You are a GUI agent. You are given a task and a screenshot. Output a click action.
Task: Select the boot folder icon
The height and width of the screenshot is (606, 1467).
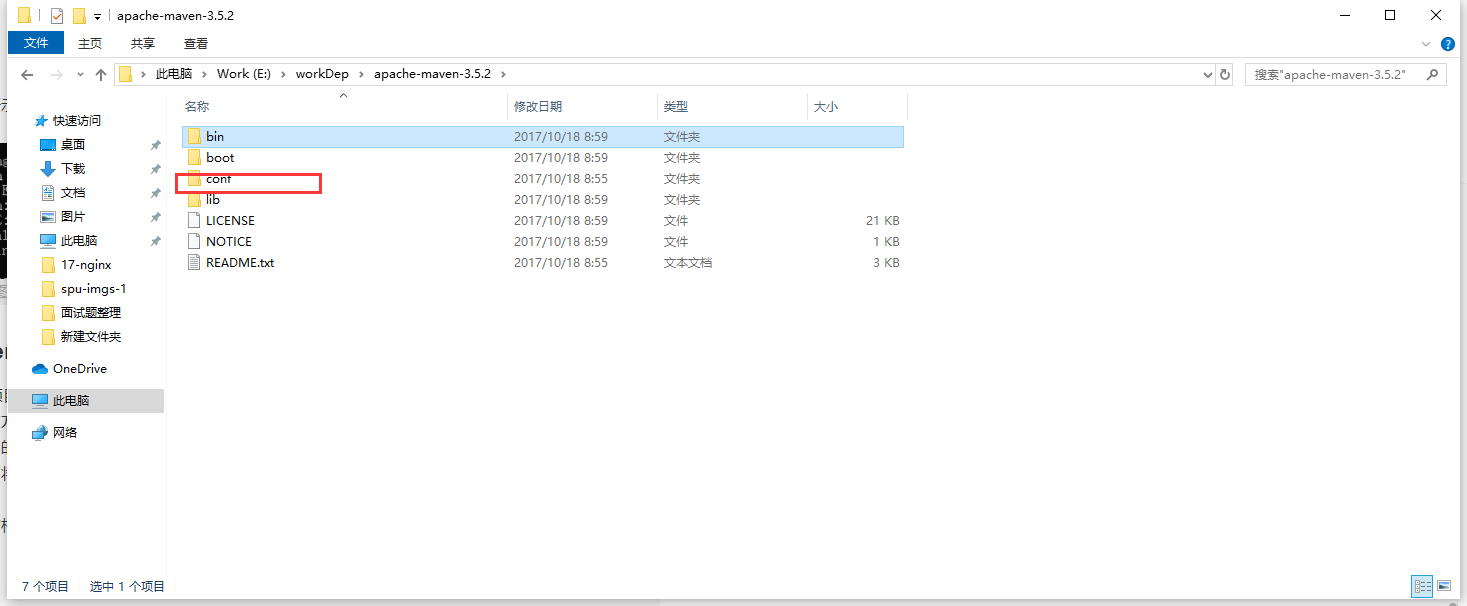coord(195,157)
